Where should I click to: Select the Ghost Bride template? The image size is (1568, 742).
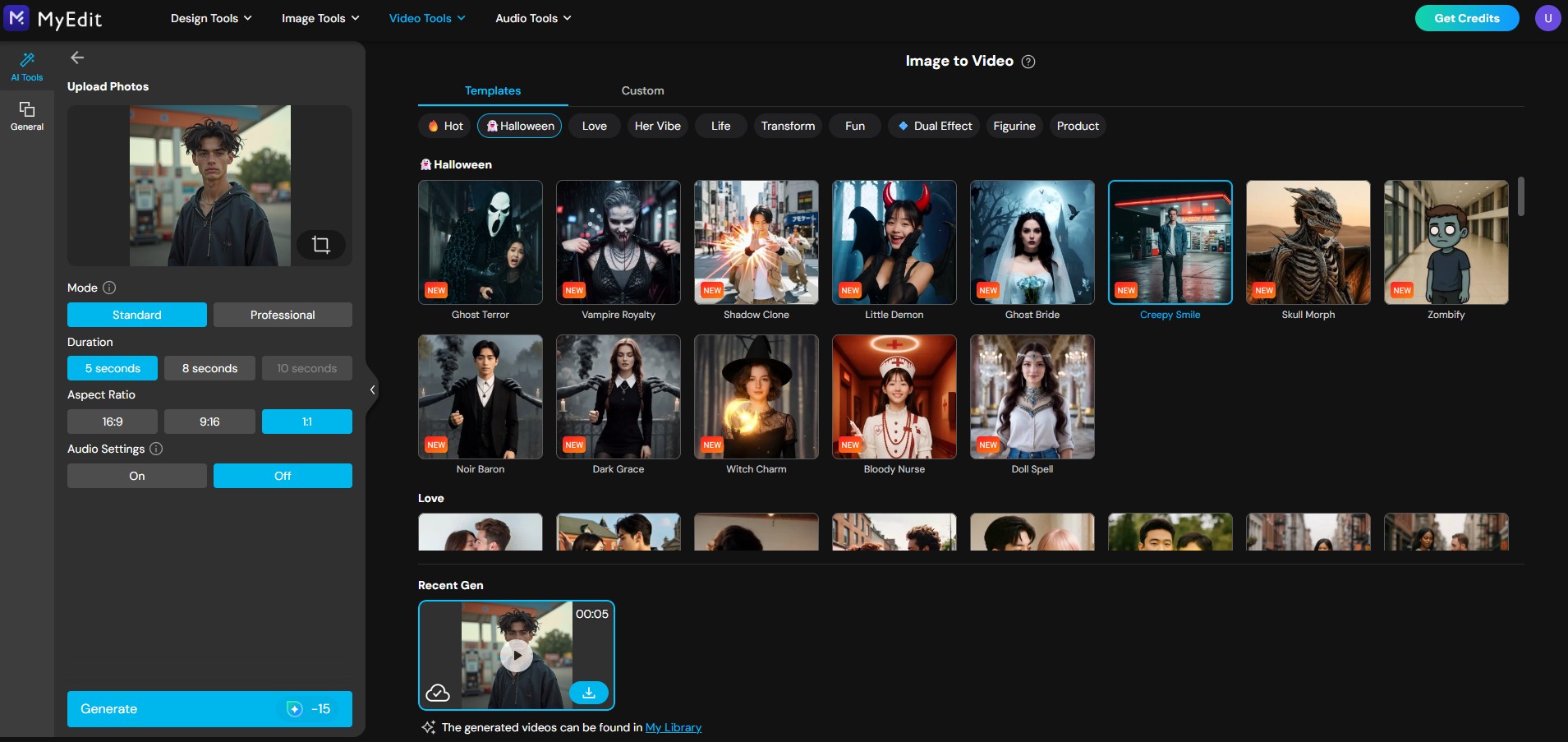pyautogui.click(x=1032, y=242)
